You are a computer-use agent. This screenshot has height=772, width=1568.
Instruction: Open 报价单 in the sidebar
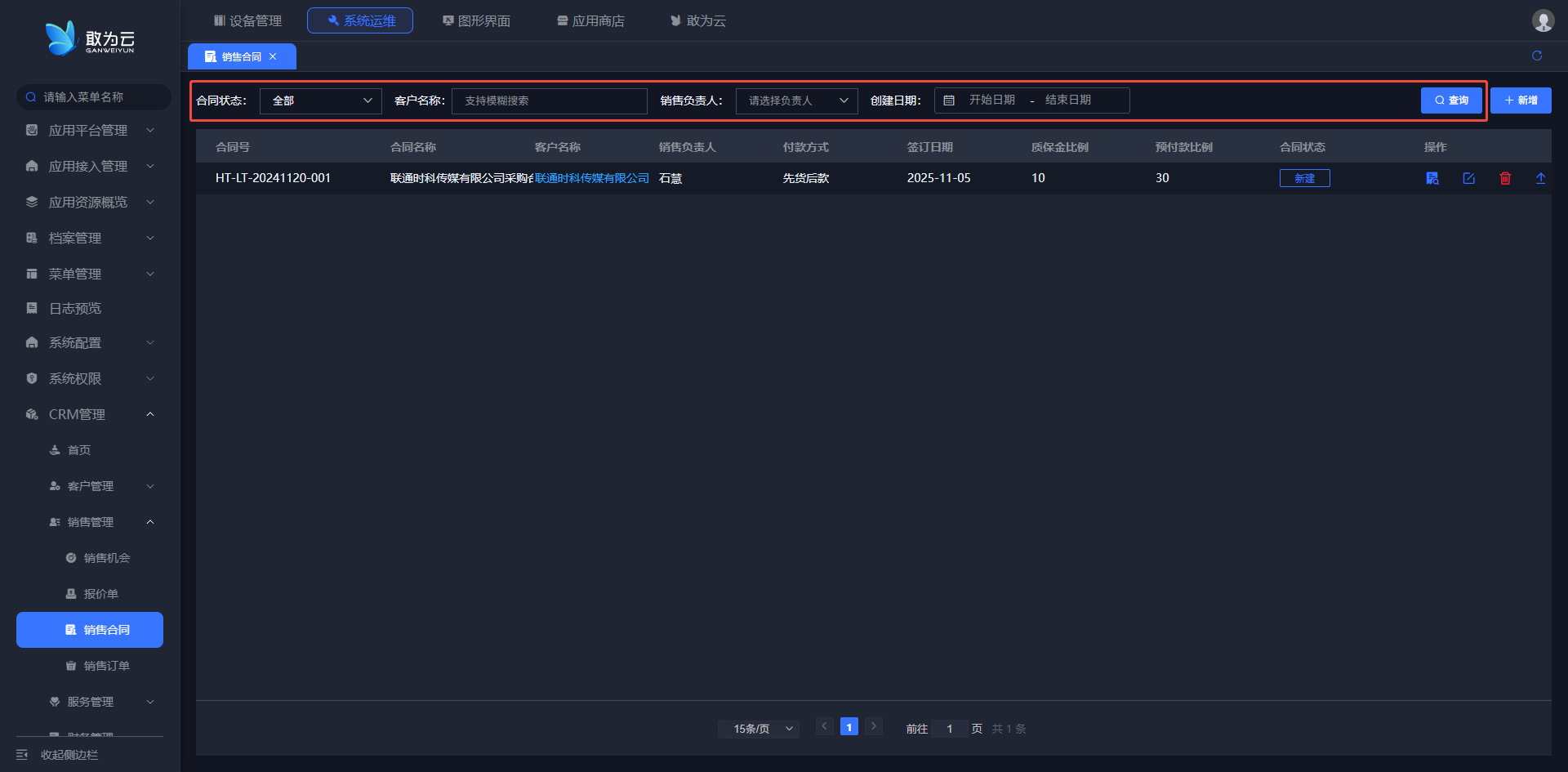point(90,594)
